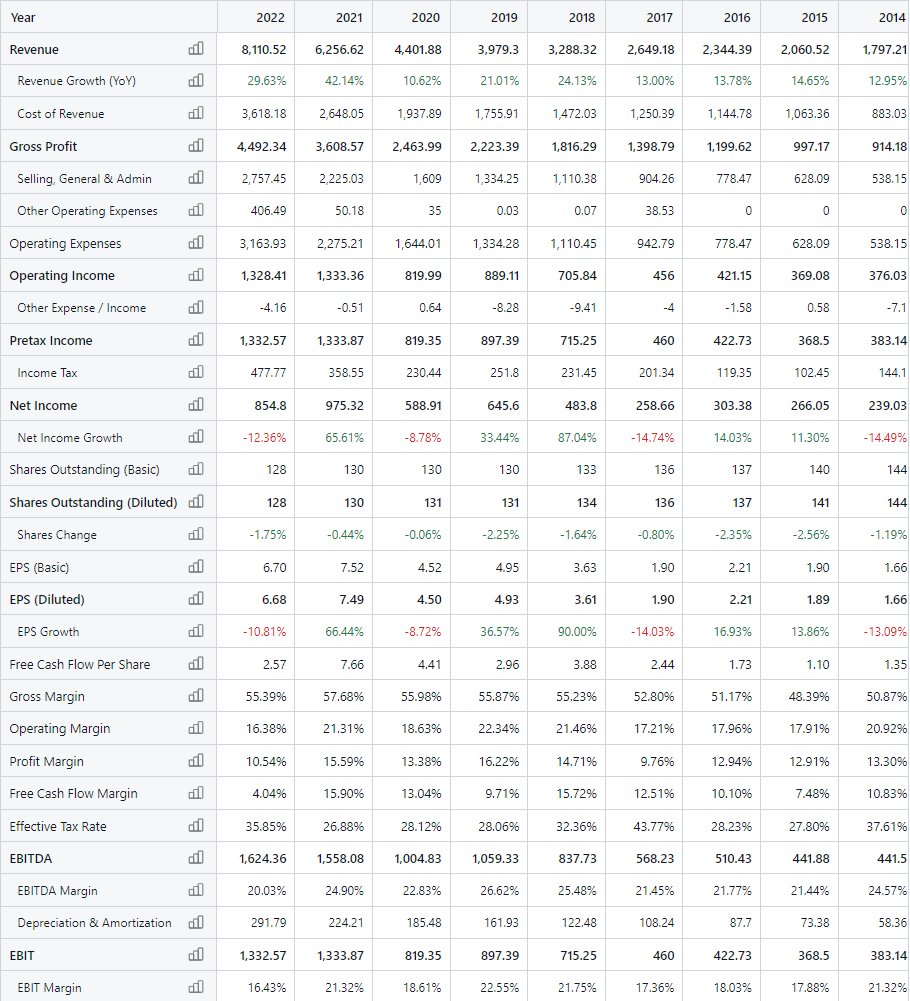
Task: Click chart icon for Free Cash Flow Margin
Action: [196, 793]
